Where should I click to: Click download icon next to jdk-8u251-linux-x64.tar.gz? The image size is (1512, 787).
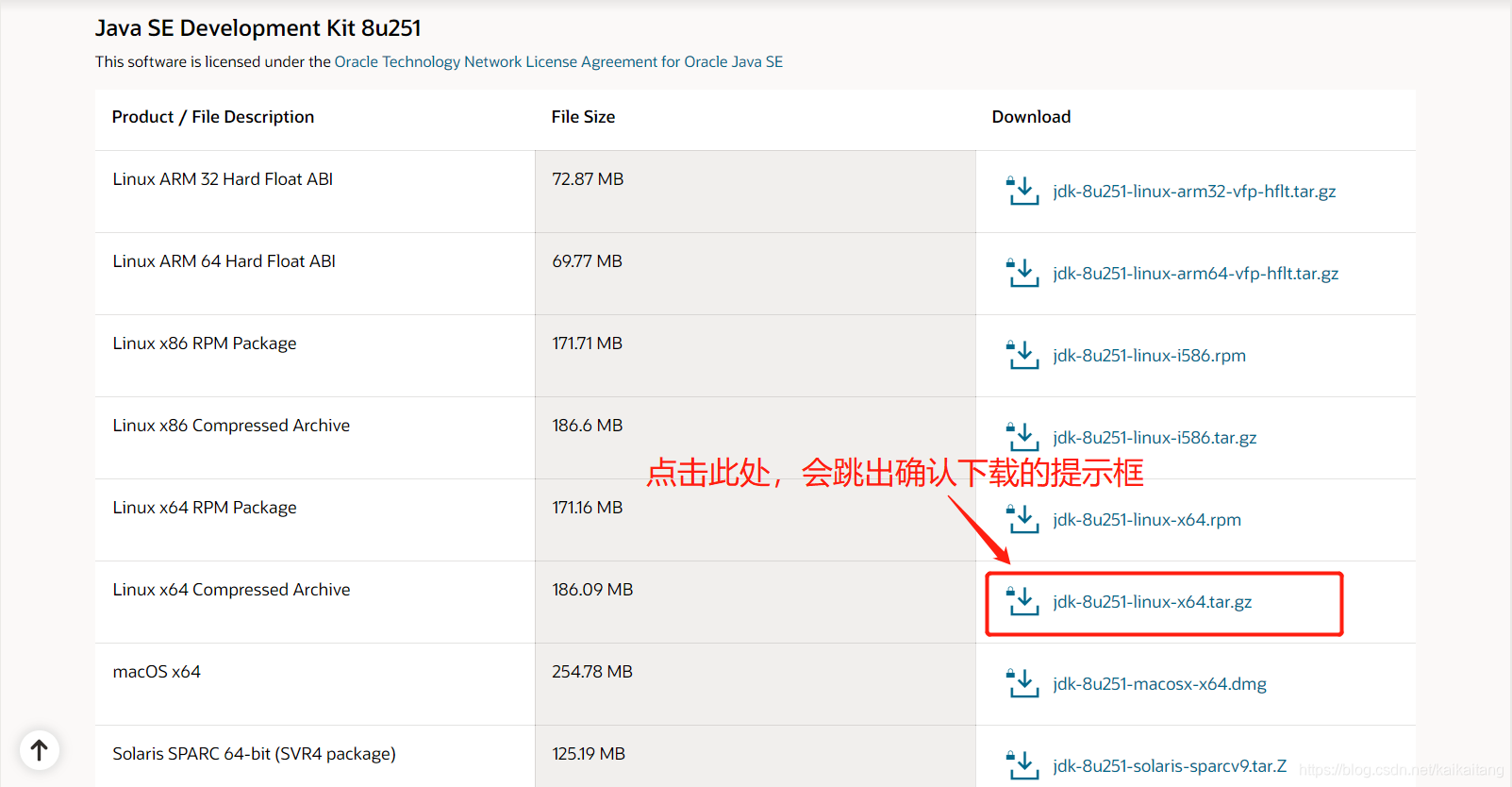click(x=1022, y=601)
